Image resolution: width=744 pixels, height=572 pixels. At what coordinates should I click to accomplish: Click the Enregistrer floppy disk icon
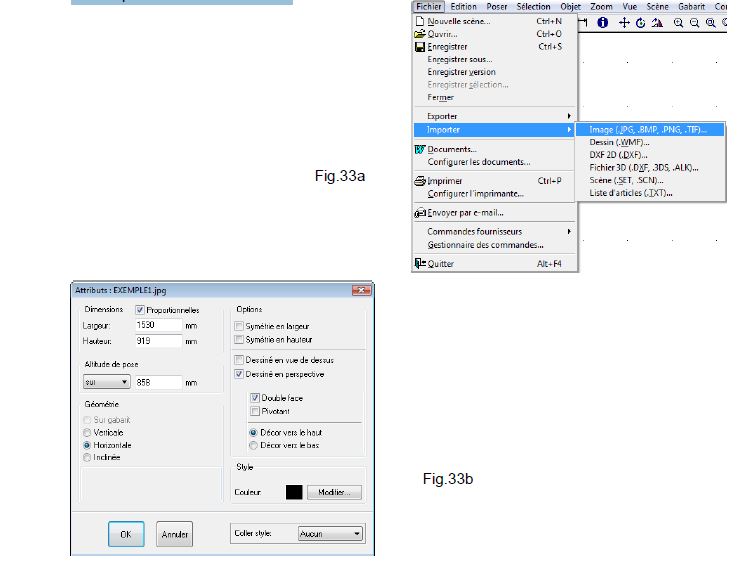(x=420, y=46)
